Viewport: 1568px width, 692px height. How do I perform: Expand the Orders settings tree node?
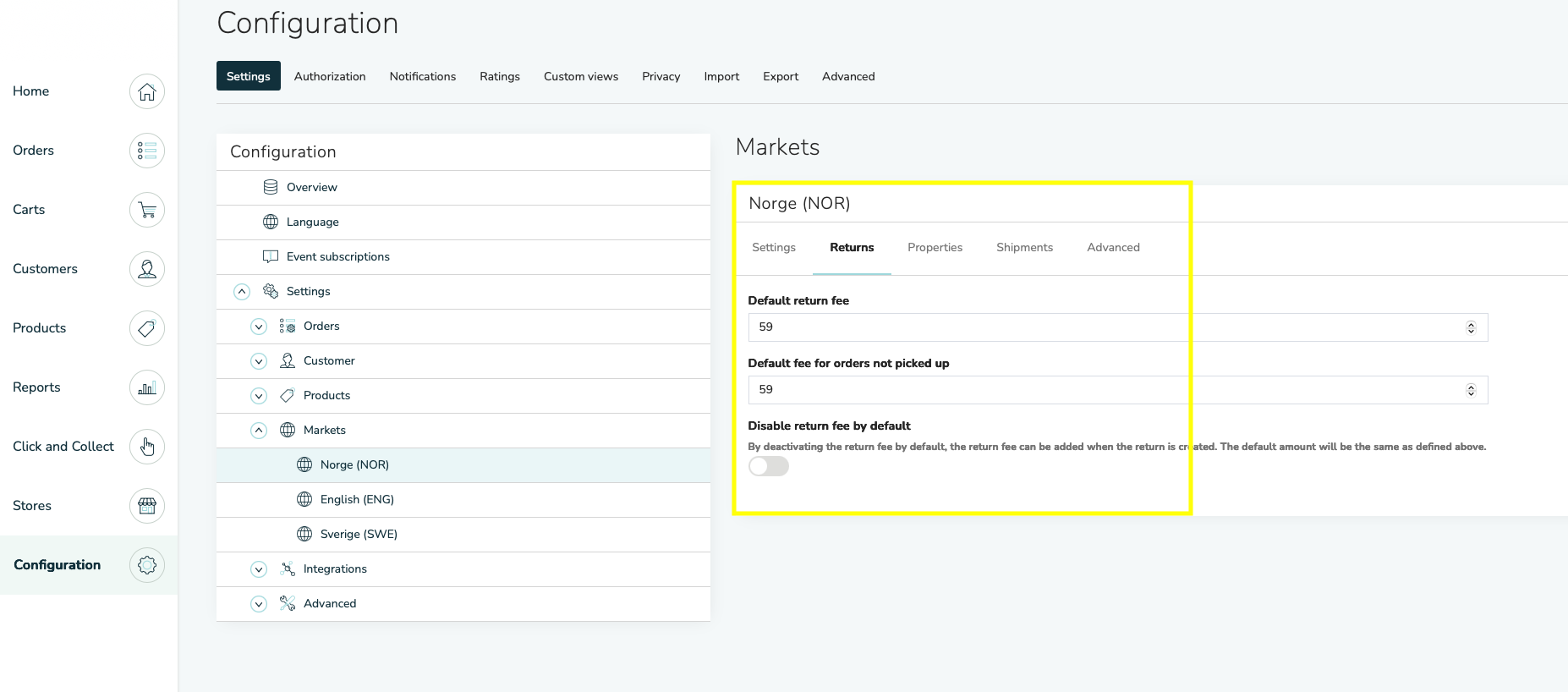tap(259, 327)
